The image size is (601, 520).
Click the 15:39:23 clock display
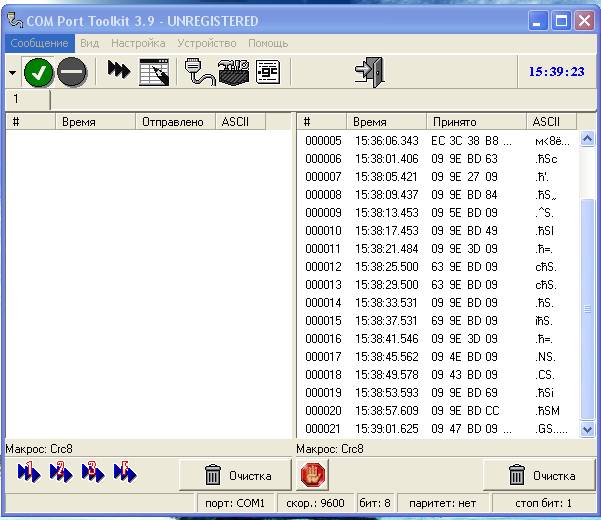(557, 72)
